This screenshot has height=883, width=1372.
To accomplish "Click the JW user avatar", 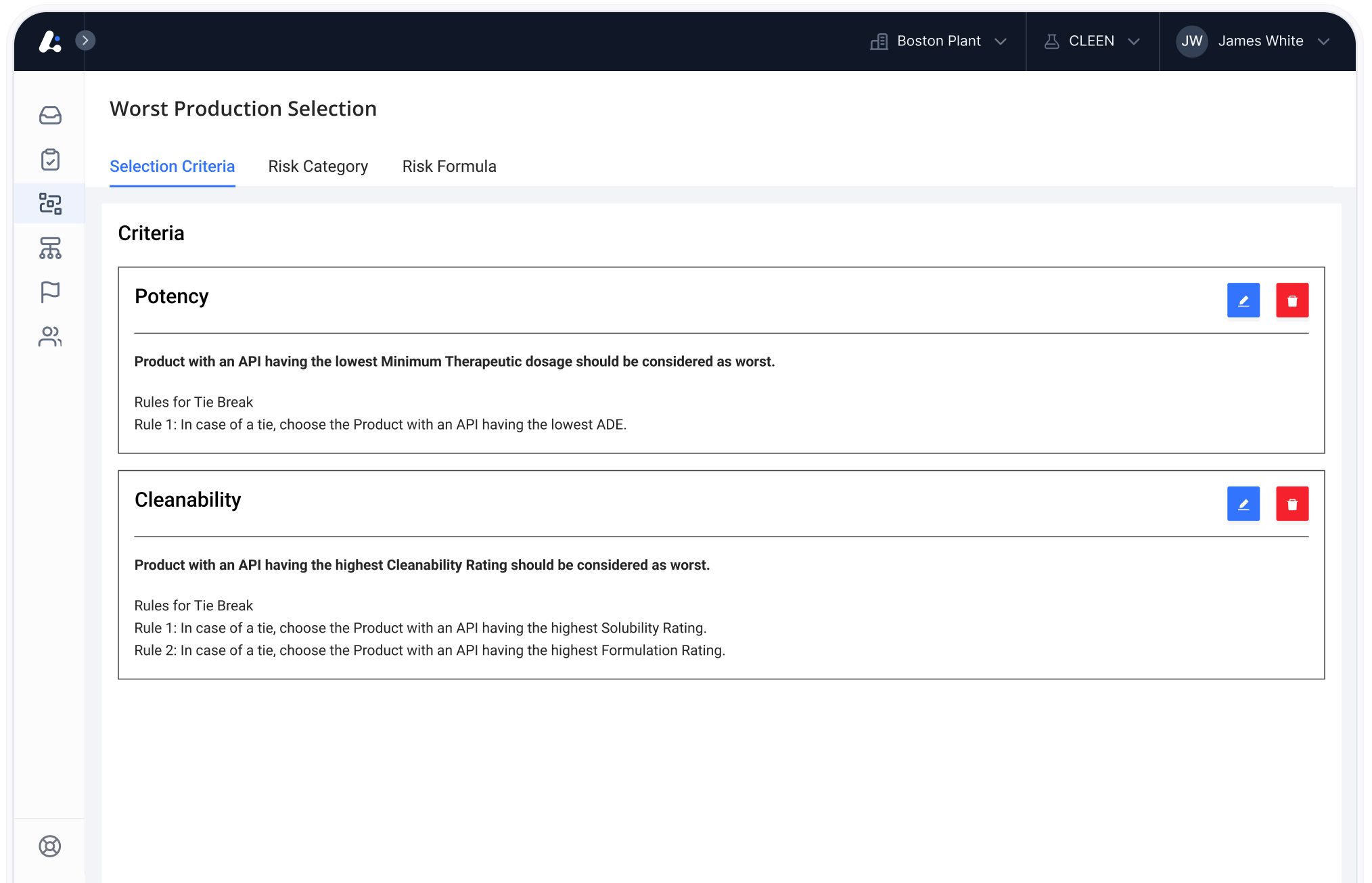I will click(x=1191, y=41).
